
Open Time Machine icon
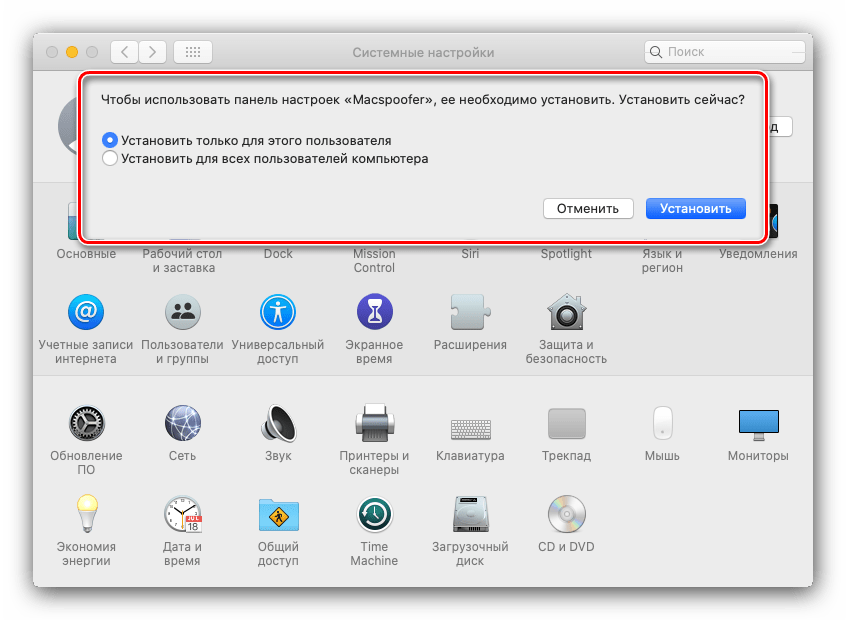pos(374,515)
